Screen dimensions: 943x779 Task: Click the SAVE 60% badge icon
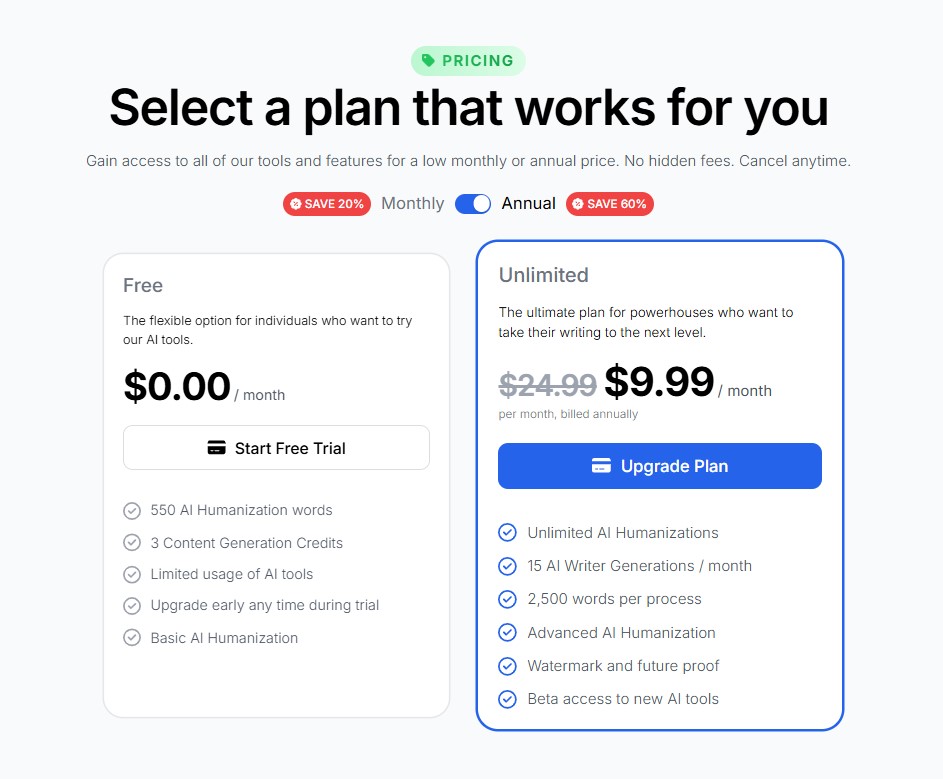(x=577, y=204)
